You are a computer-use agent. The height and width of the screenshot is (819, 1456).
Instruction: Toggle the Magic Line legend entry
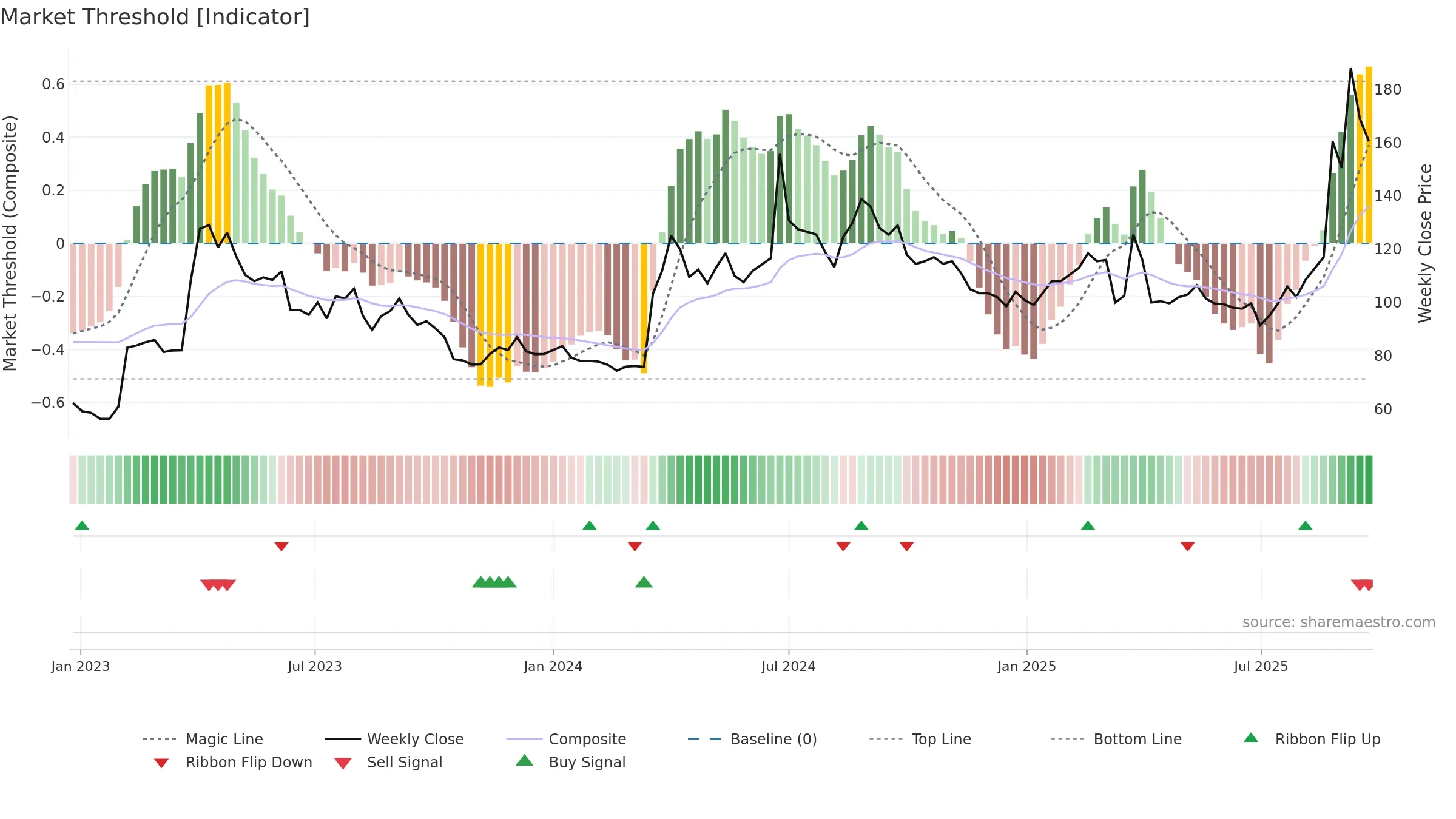[203, 739]
